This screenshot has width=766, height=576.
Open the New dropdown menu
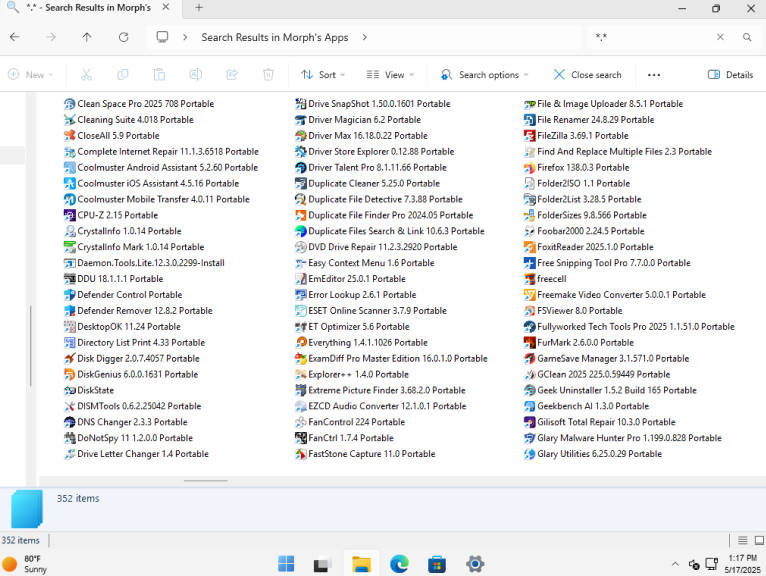pos(31,75)
